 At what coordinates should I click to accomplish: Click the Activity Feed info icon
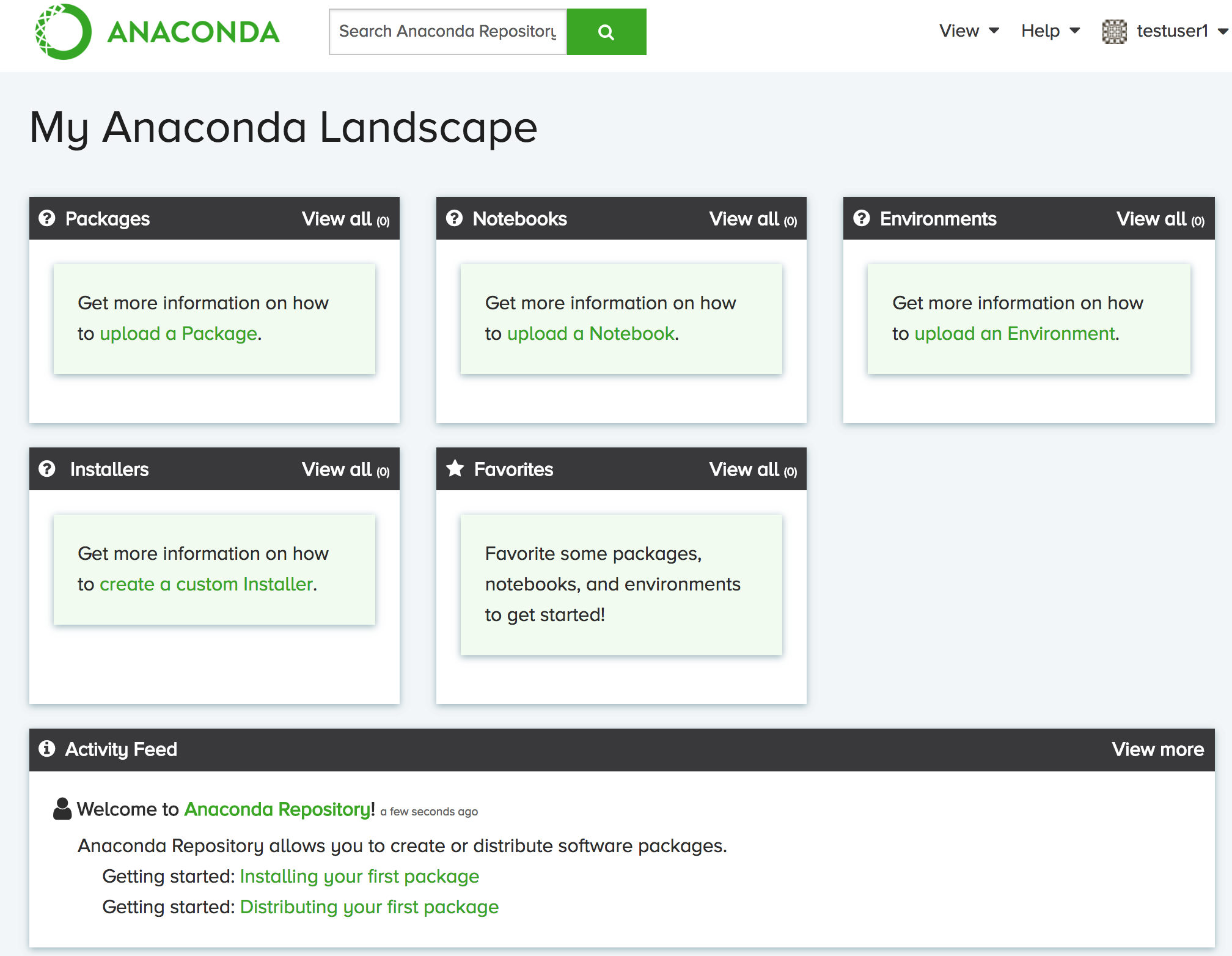pyautogui.click(x=47, y=749)
